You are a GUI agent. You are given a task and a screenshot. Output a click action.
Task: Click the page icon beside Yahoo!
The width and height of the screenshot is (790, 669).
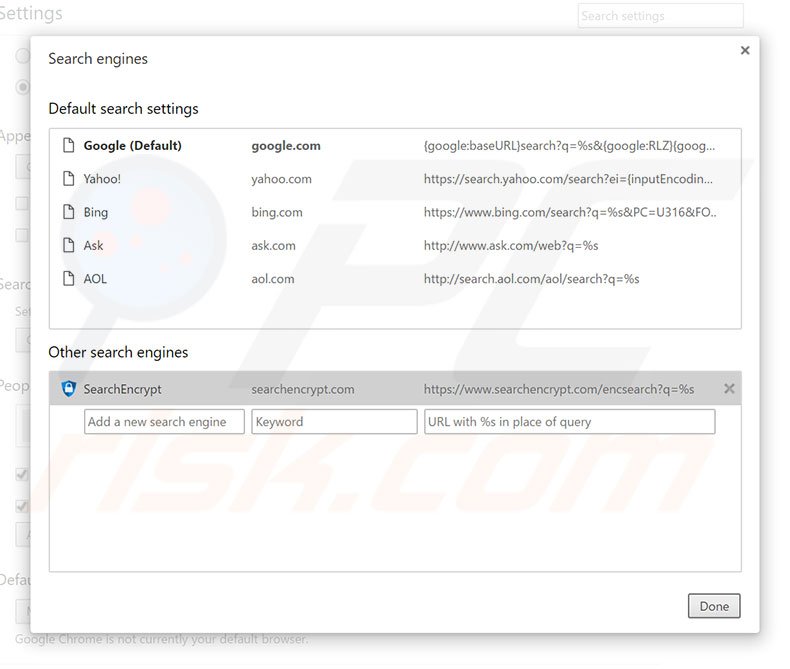(69, 178)
